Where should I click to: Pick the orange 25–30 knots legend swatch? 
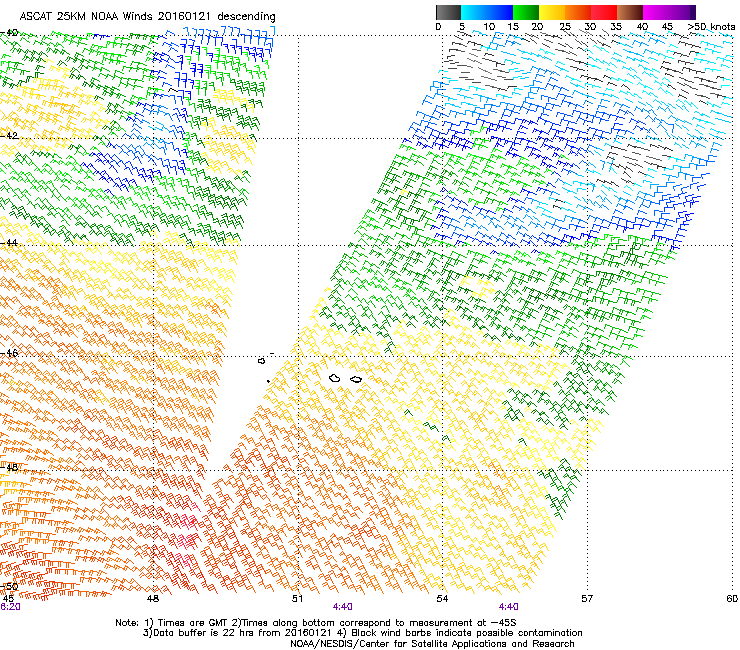578,12
